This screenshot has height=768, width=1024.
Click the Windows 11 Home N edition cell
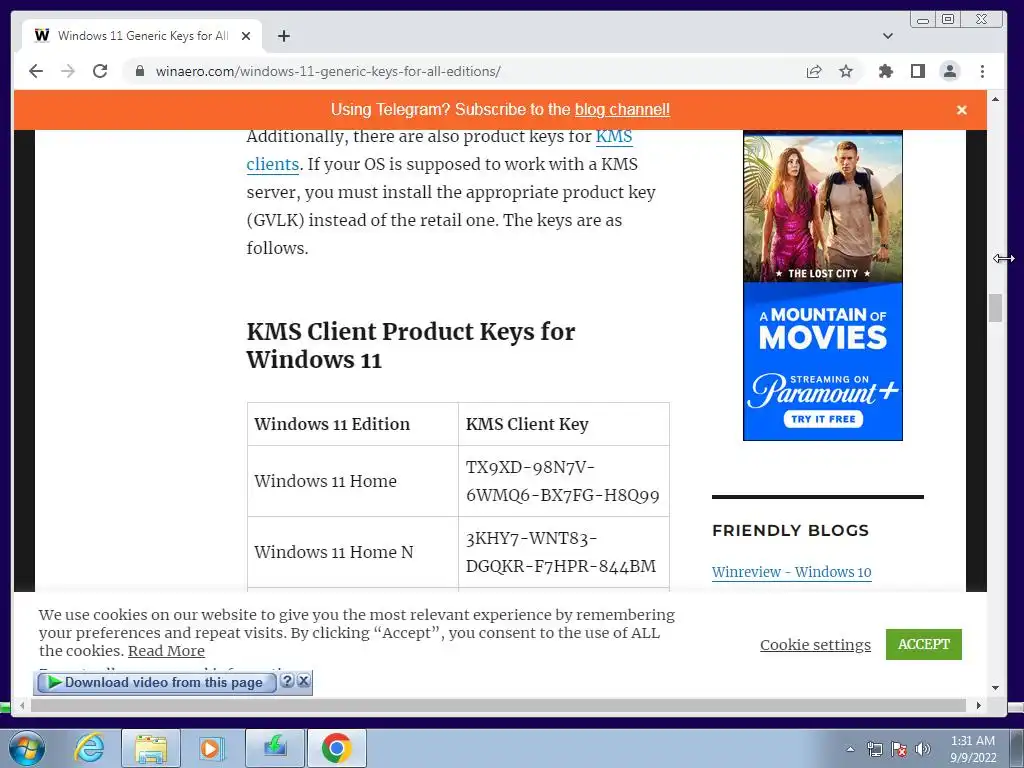[353, 552]
